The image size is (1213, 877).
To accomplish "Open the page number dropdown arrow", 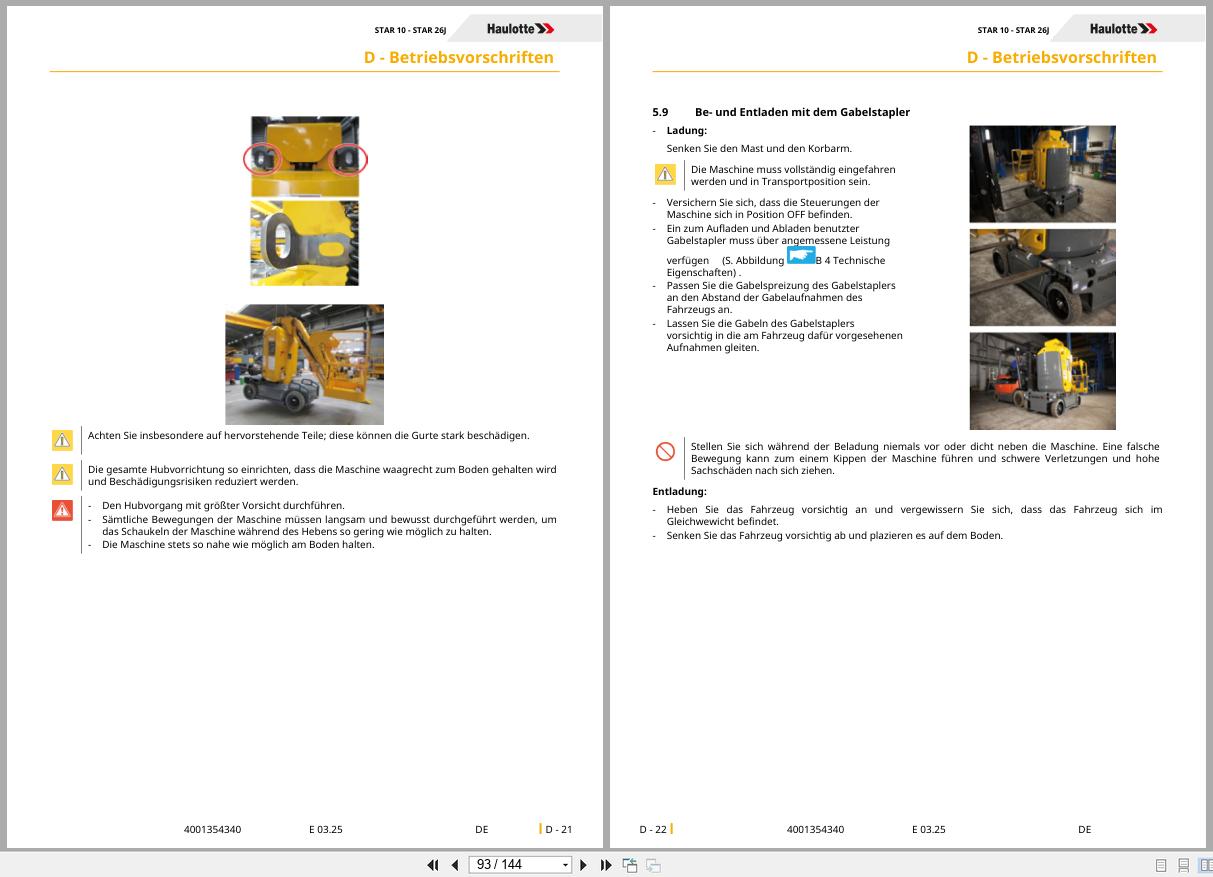I will tap(566, 865).
